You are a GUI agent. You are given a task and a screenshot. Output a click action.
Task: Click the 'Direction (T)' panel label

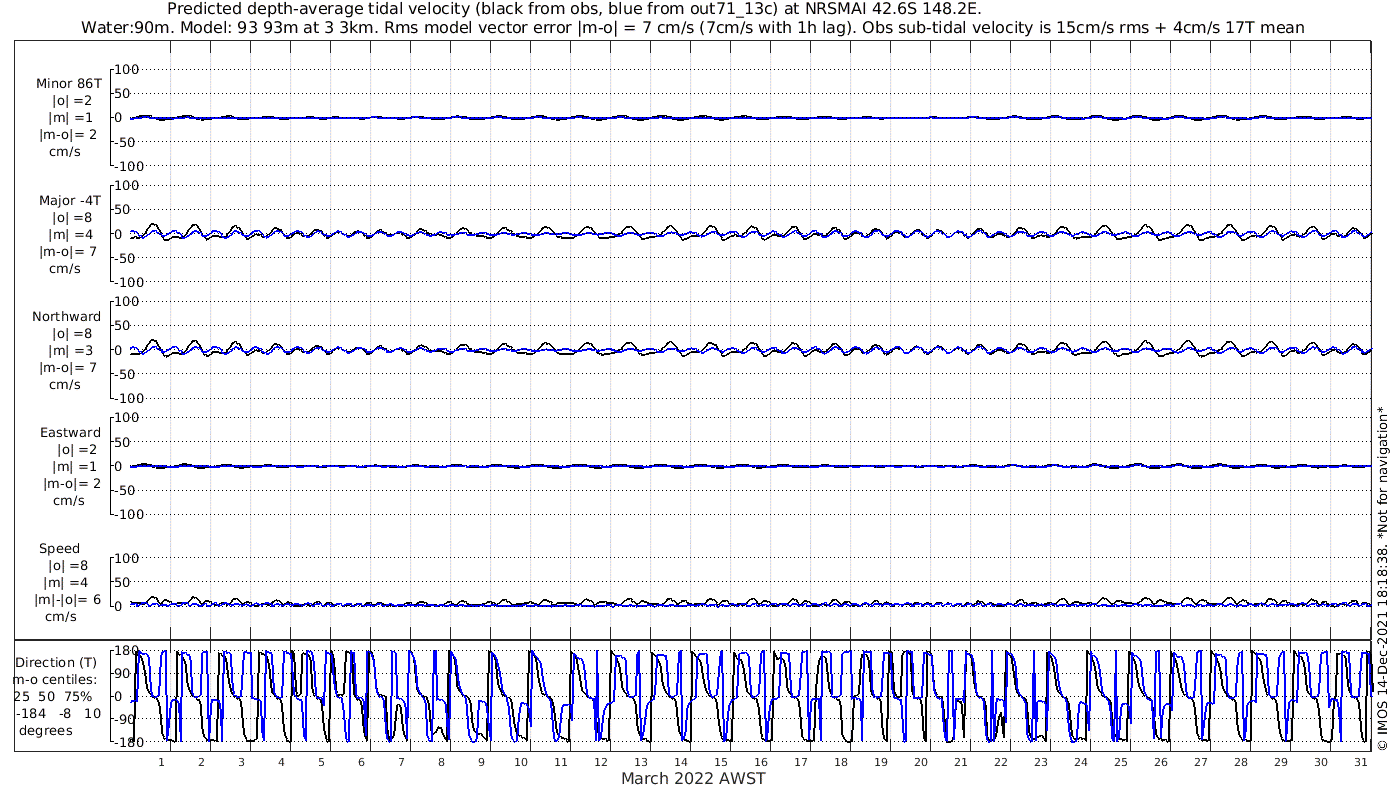pyautogui.click(x=58, y=662)
